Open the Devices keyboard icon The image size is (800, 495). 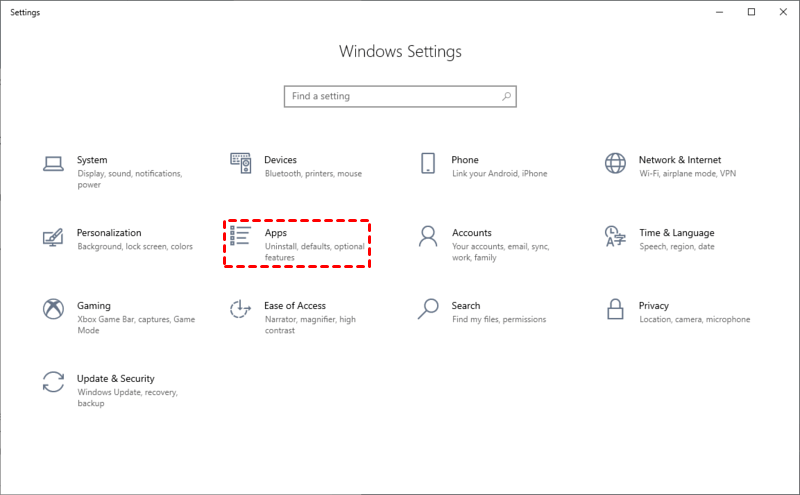240,163
